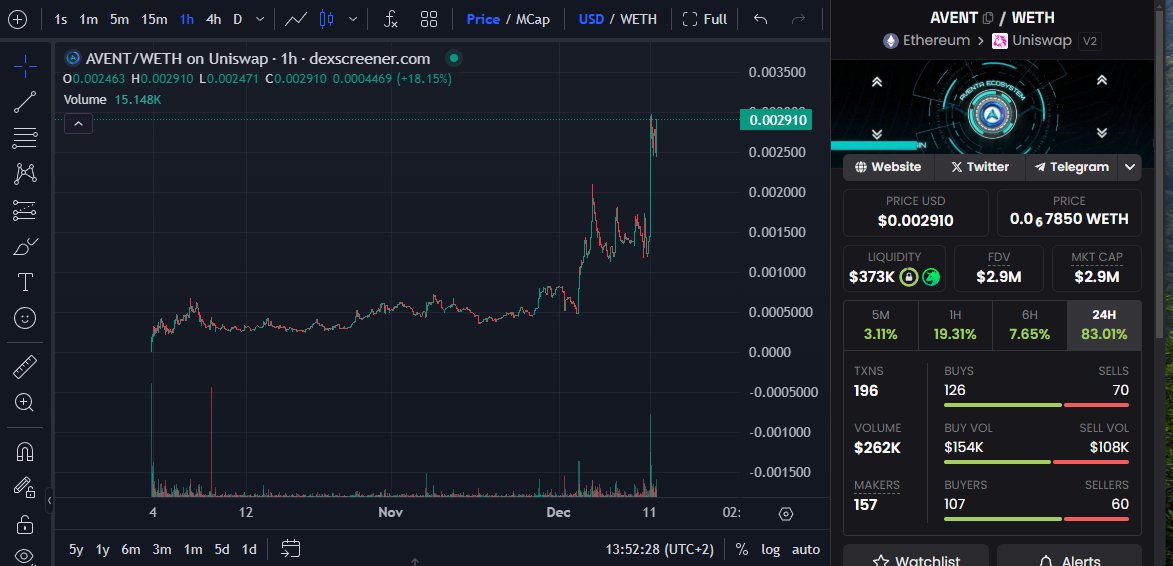Toggle auto scale mode
Image resolution: width=1173 pixels, height=566 pixels.
pos(806,550)
